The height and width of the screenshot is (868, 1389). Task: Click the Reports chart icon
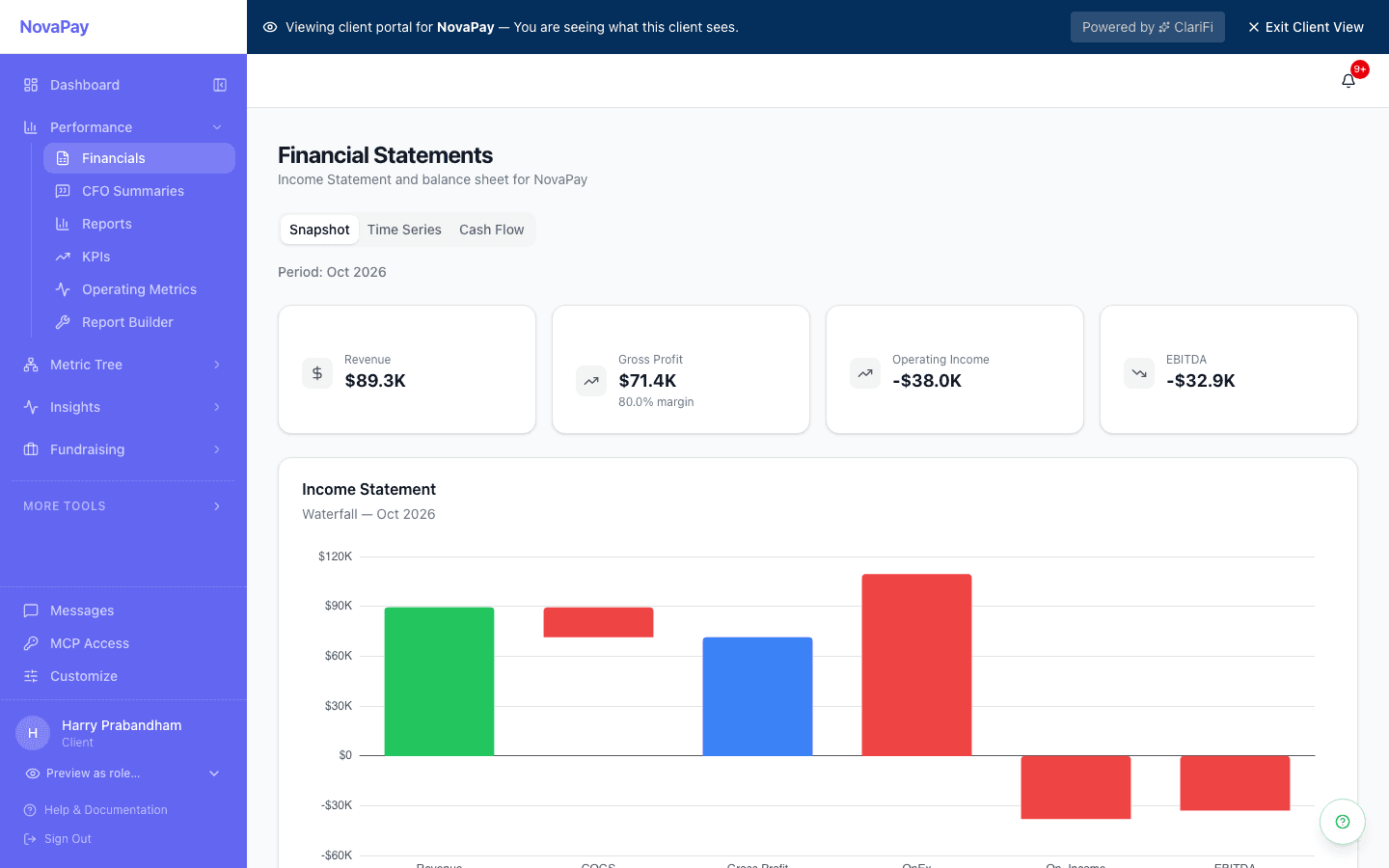(x=63, y=224)
